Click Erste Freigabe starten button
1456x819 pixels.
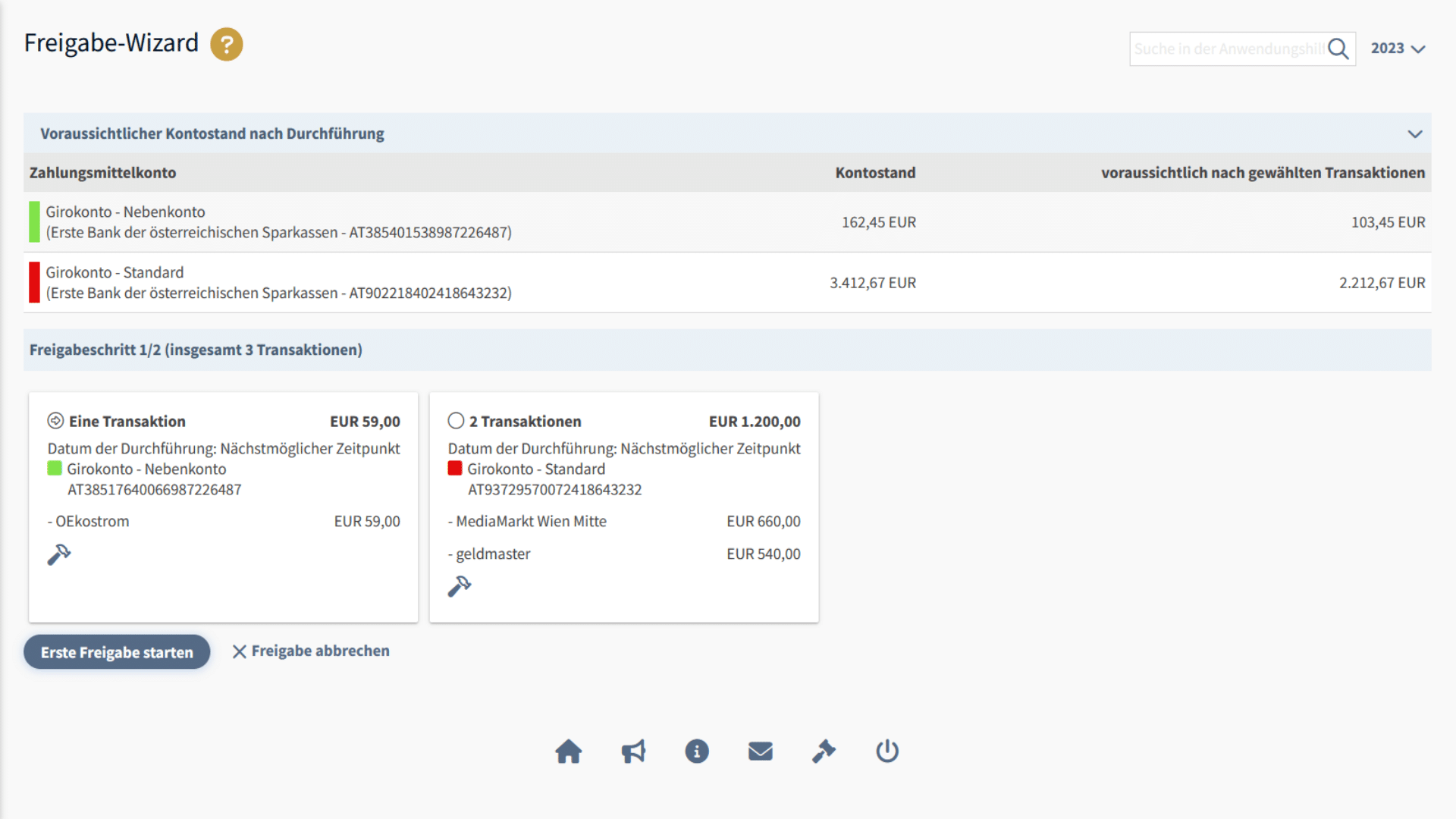tap(117, 652)
